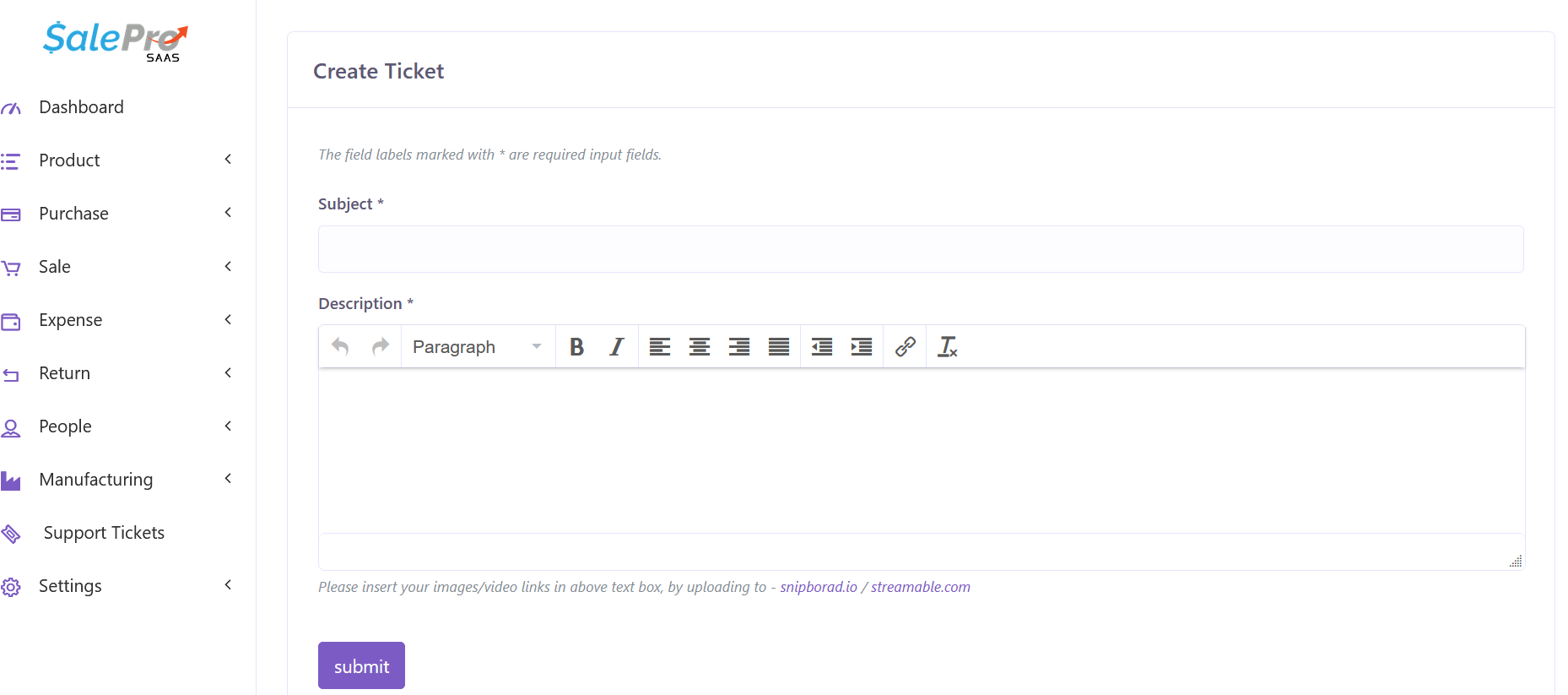The height and width of the screenshot is (695, 1568).
Task: Decrease indent in the editor
Action: [821, 347]
